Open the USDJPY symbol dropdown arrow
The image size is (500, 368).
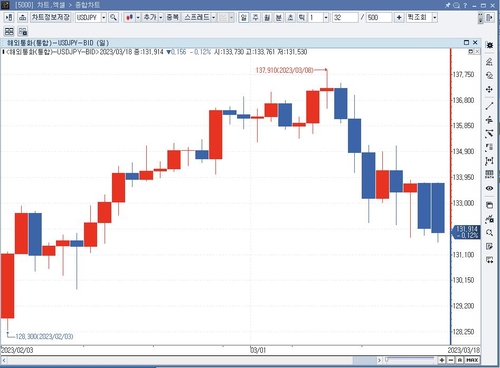[x=104, y=17]
